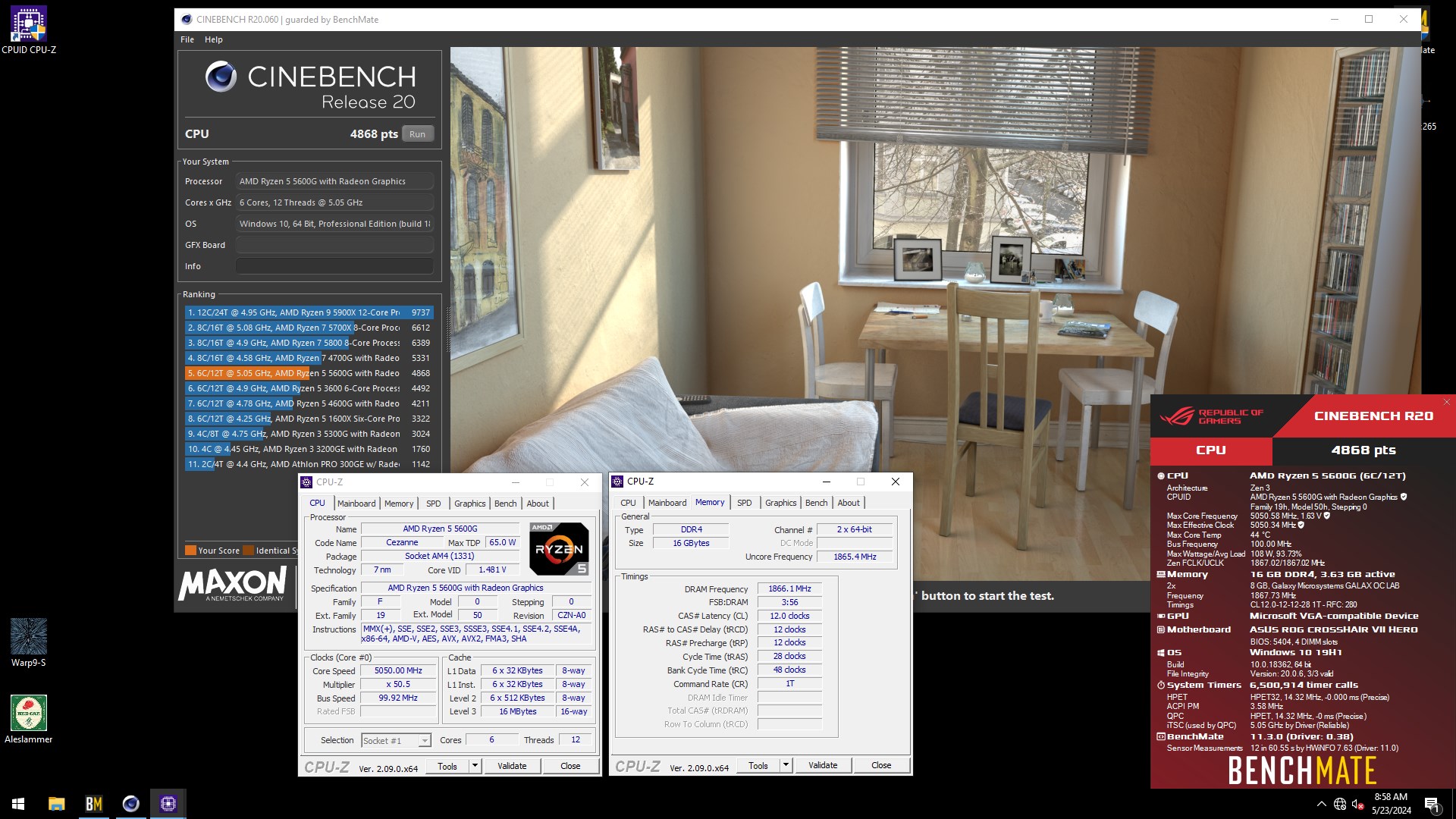Switch to Graphics tab in right CPU-Z
The height and width of the screenshot is (819, 1456).
(x=780, y=503)
